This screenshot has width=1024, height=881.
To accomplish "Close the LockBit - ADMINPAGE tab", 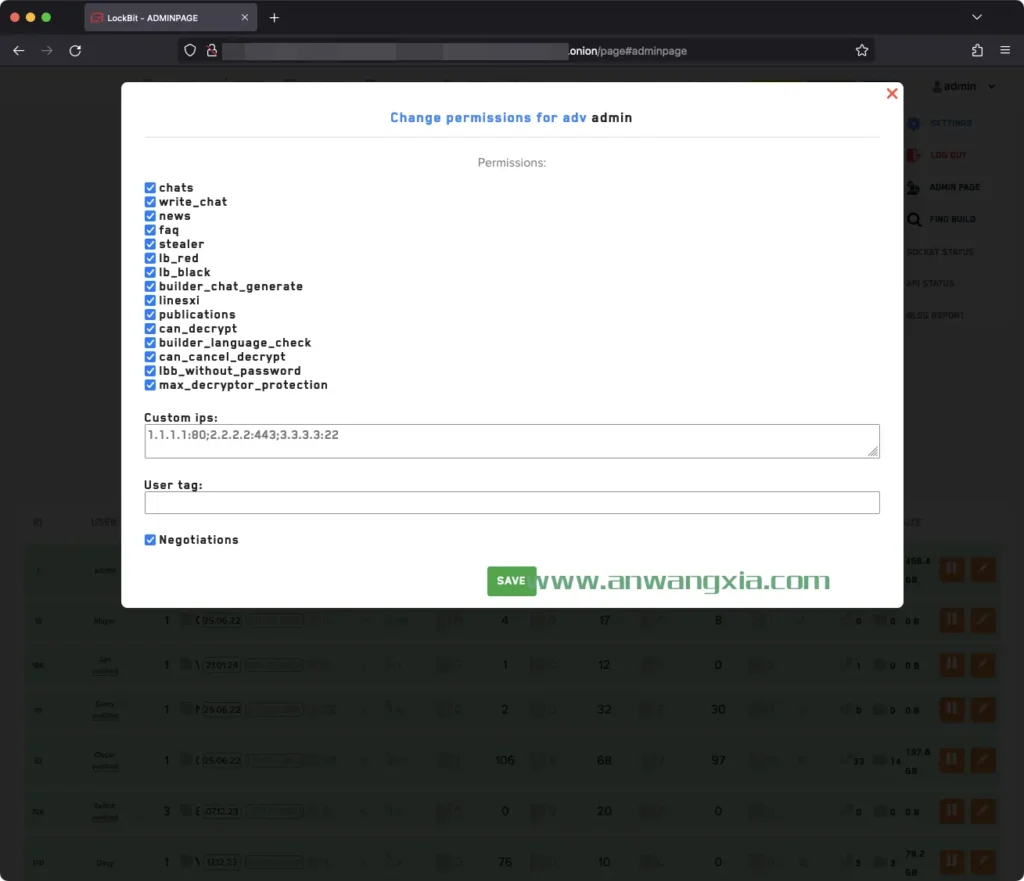I will pyautogui.click(x=244, y=18).
